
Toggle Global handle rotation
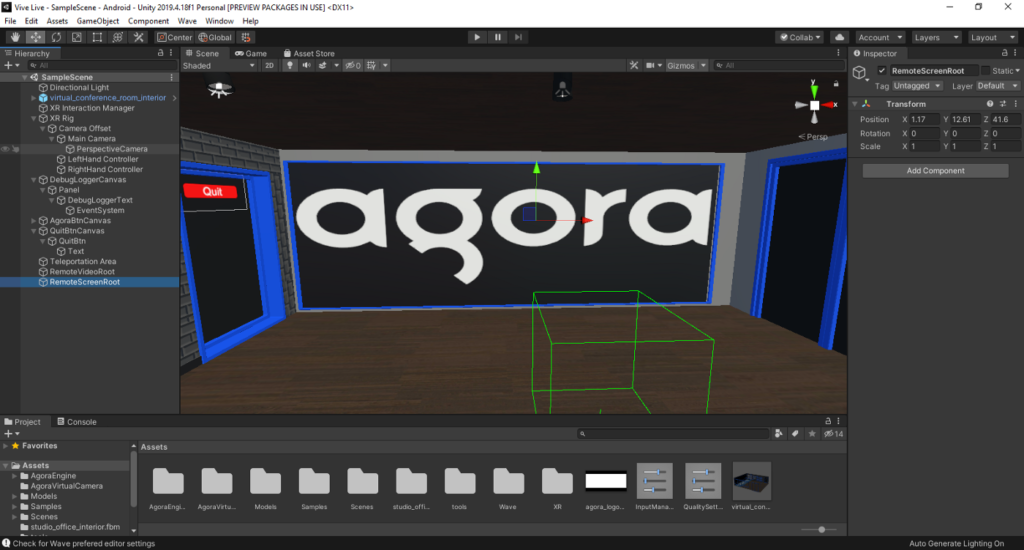tap(216, 37)
